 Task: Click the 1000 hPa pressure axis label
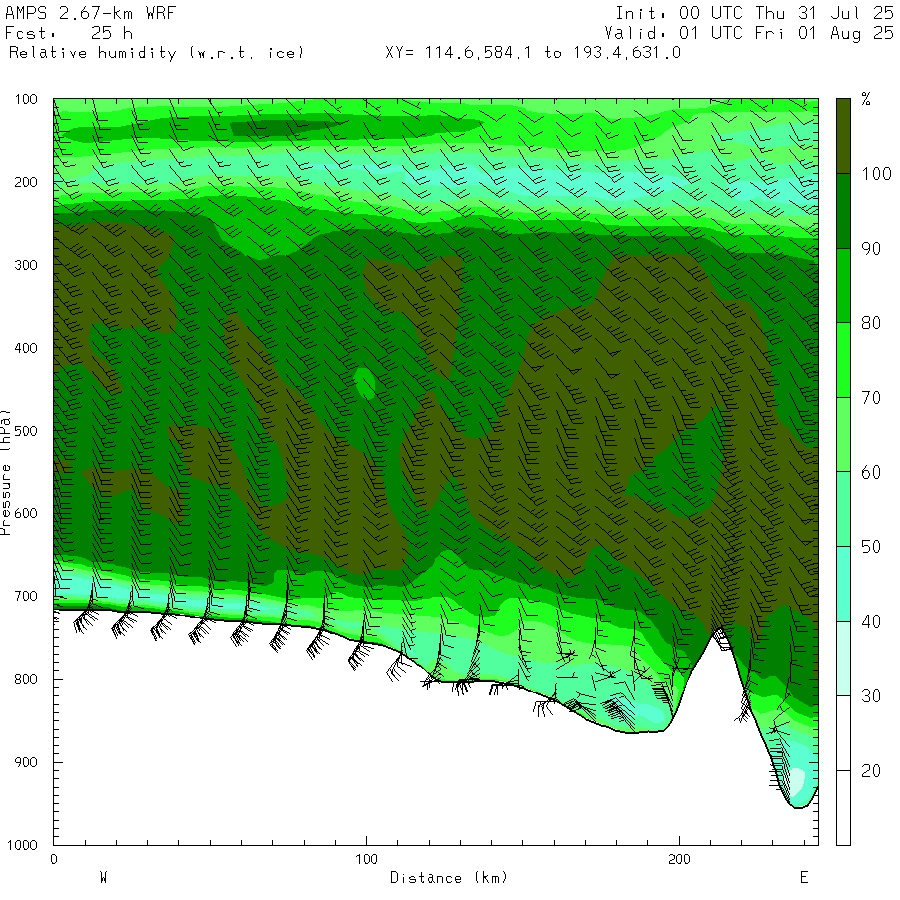(22, 845)
